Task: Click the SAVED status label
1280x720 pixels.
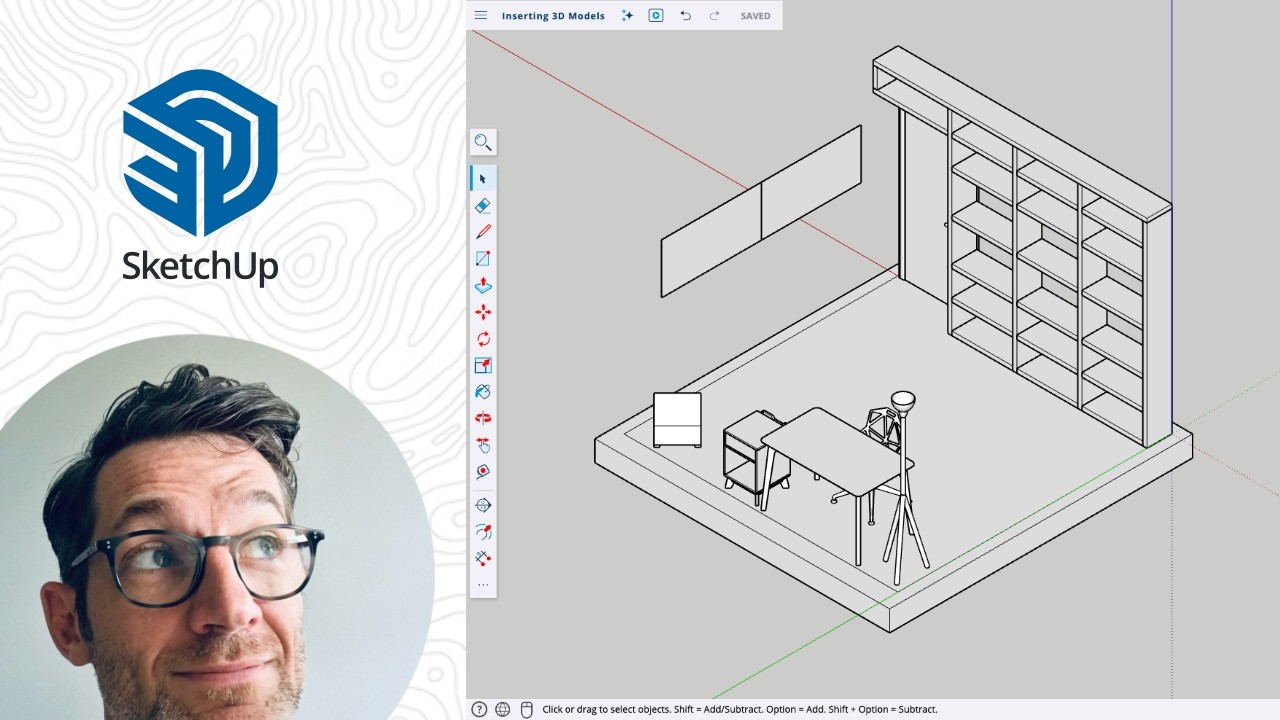Action: click(755, 16)
